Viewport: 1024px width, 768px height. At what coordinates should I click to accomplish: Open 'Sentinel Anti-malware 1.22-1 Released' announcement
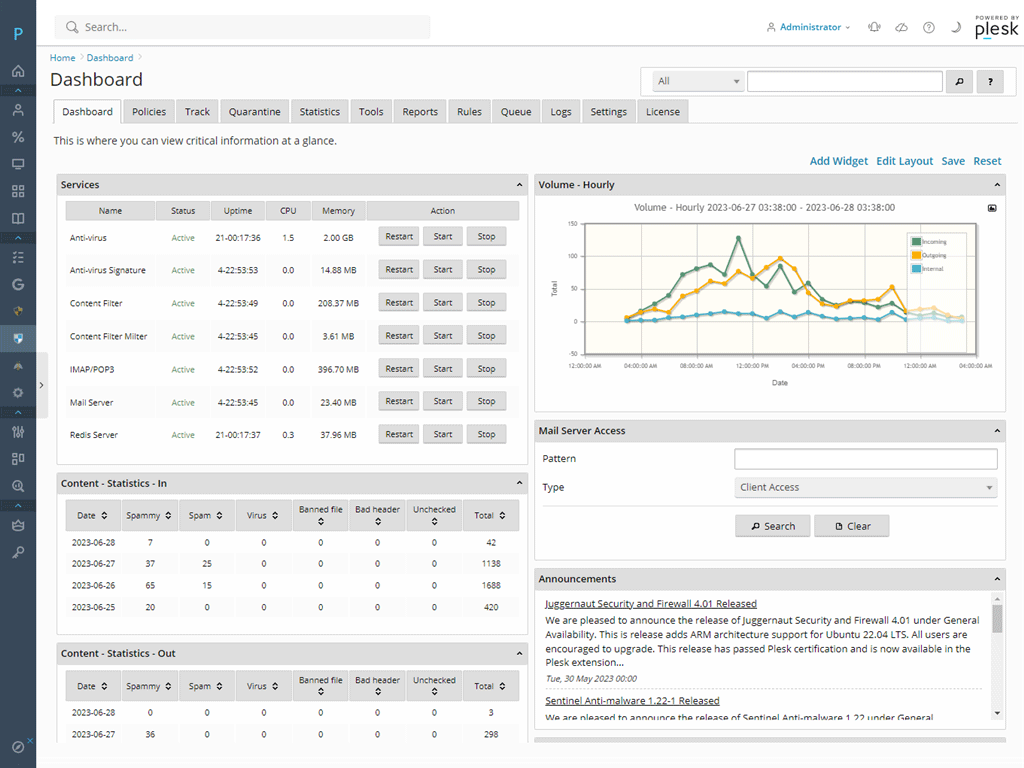click(632, 701)
